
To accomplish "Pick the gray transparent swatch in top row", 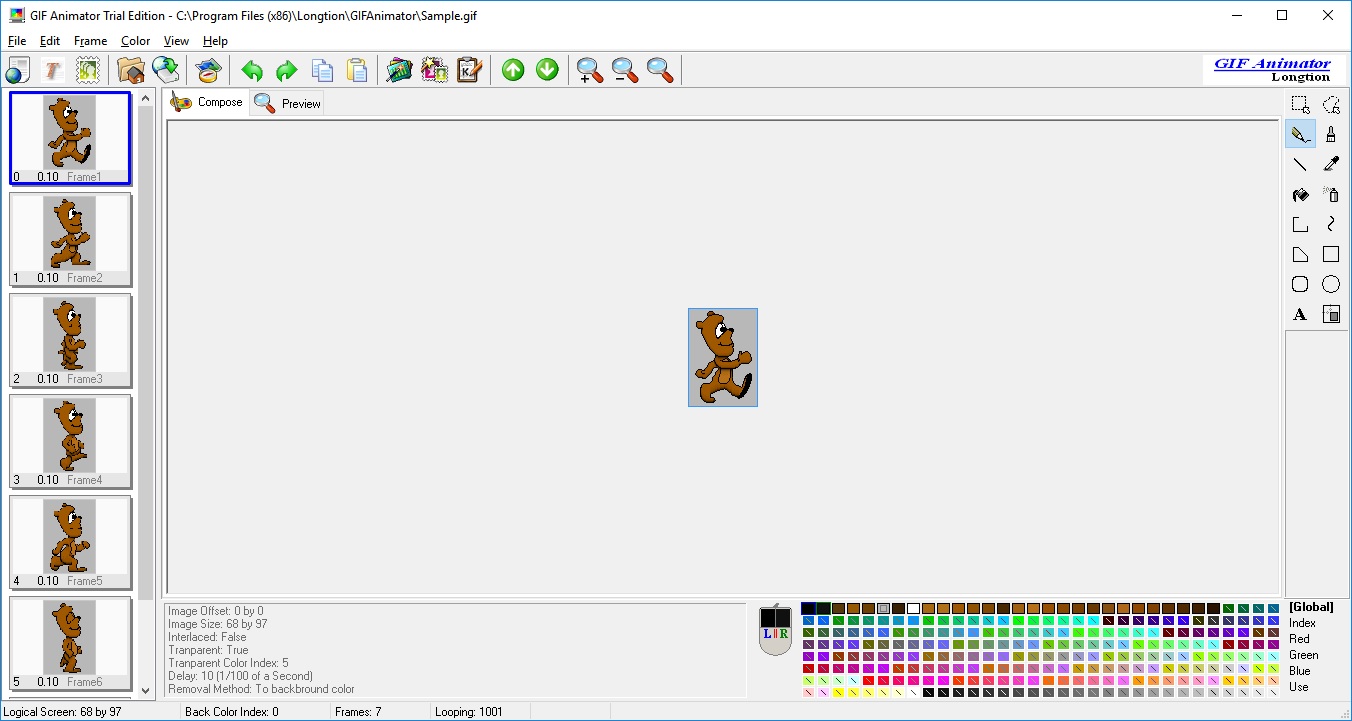I will 883,608.
